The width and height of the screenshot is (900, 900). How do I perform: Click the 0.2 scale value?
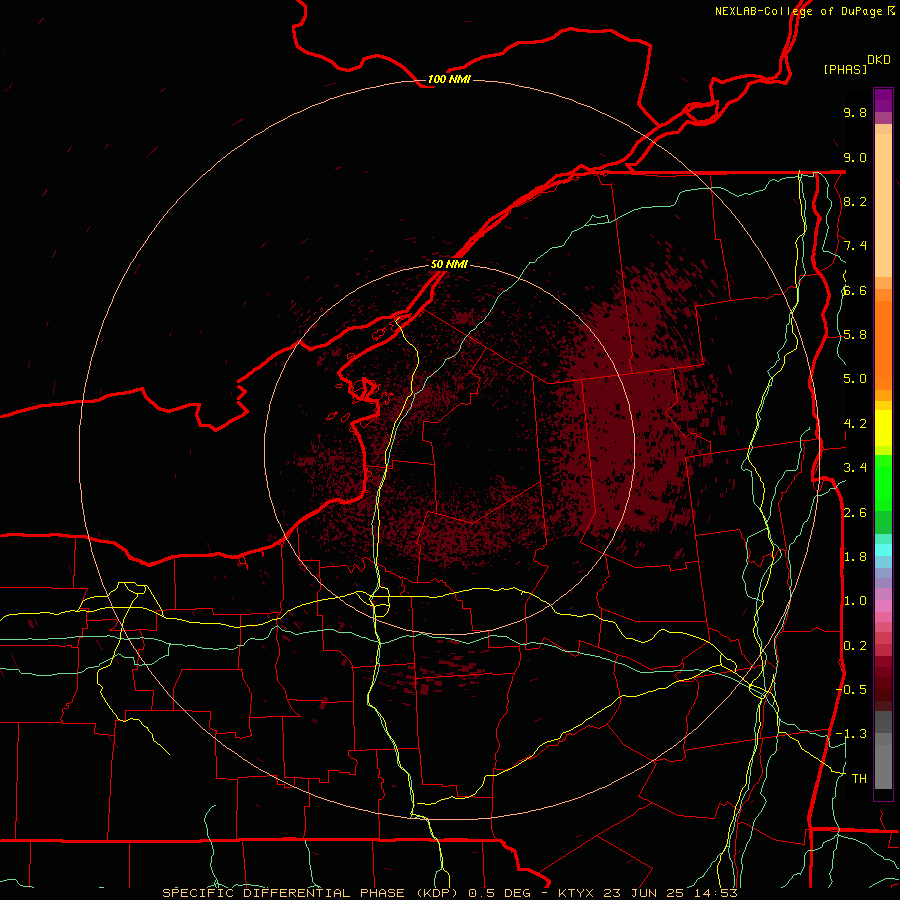click(855, 646)
